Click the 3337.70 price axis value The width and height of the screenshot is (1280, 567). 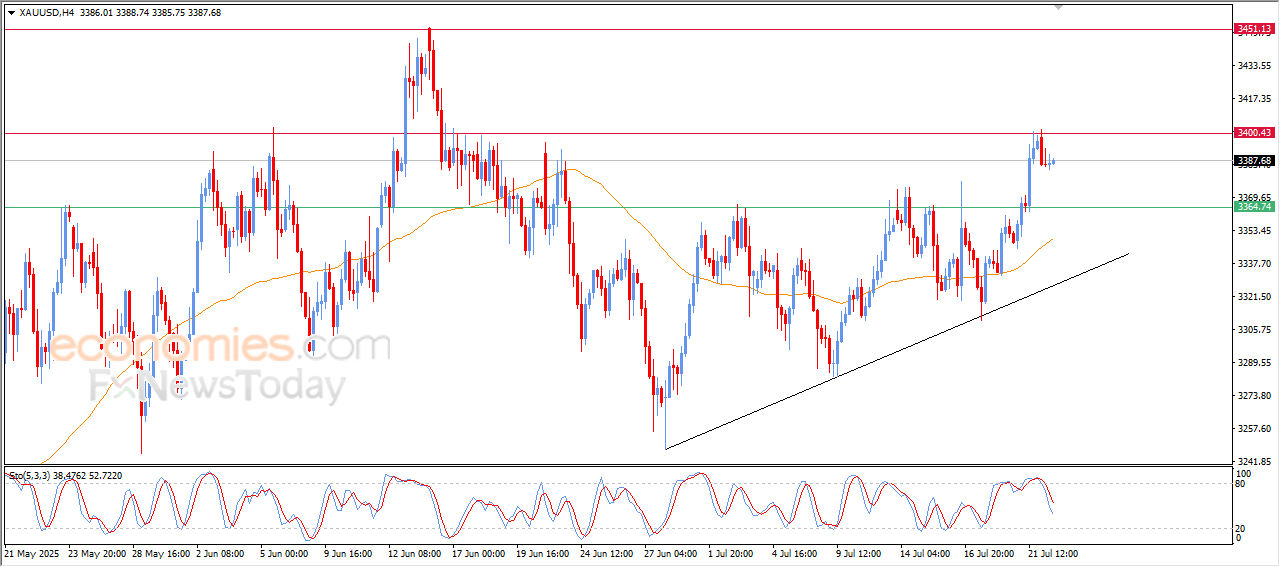coord(1254,264)
